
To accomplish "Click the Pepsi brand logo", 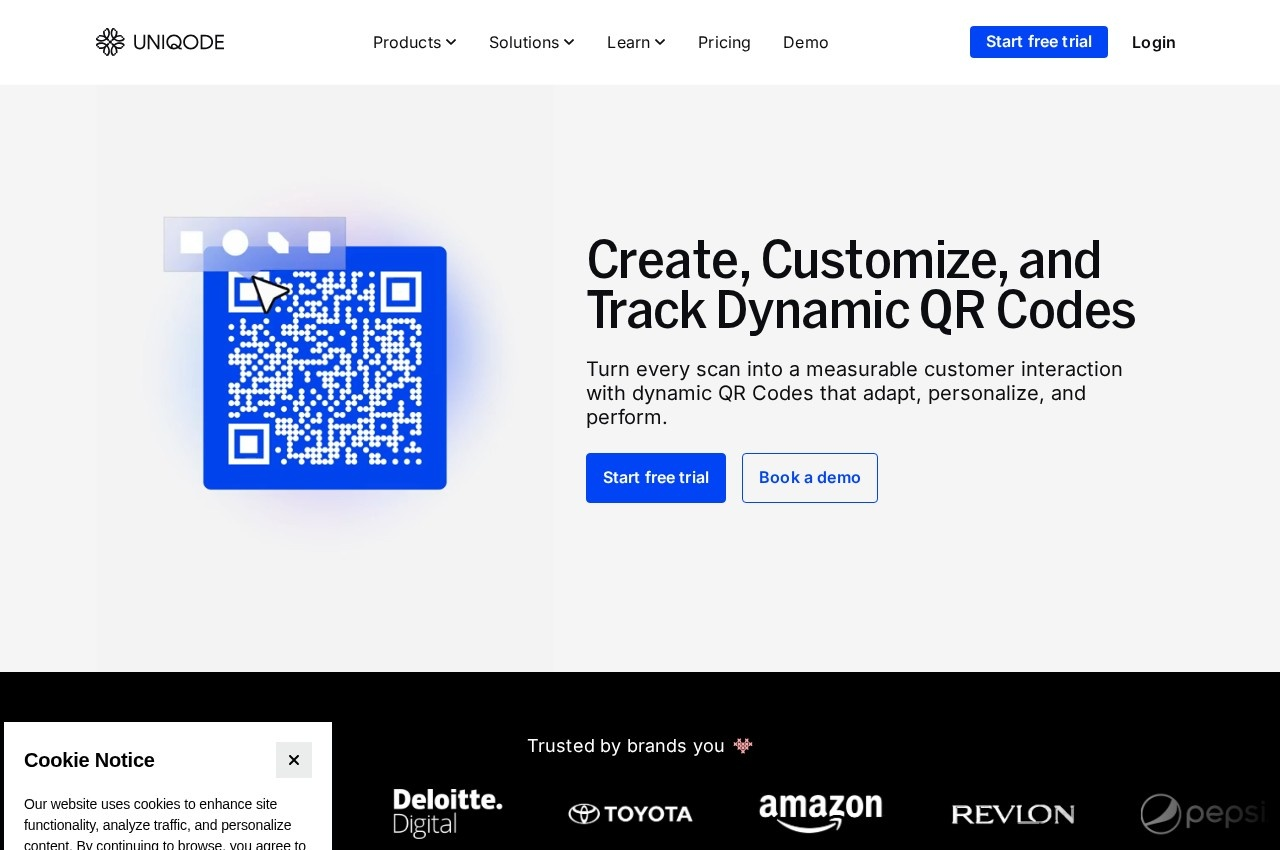I will 1204,814.
